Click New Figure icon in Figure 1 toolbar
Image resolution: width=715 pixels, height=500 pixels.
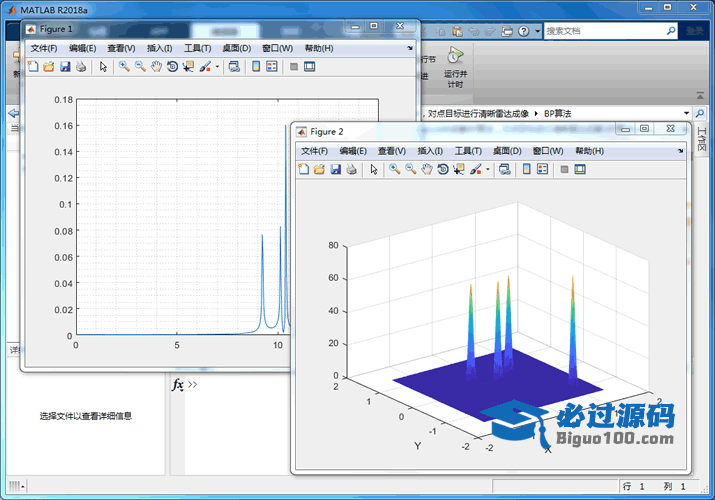coord(33,67)
